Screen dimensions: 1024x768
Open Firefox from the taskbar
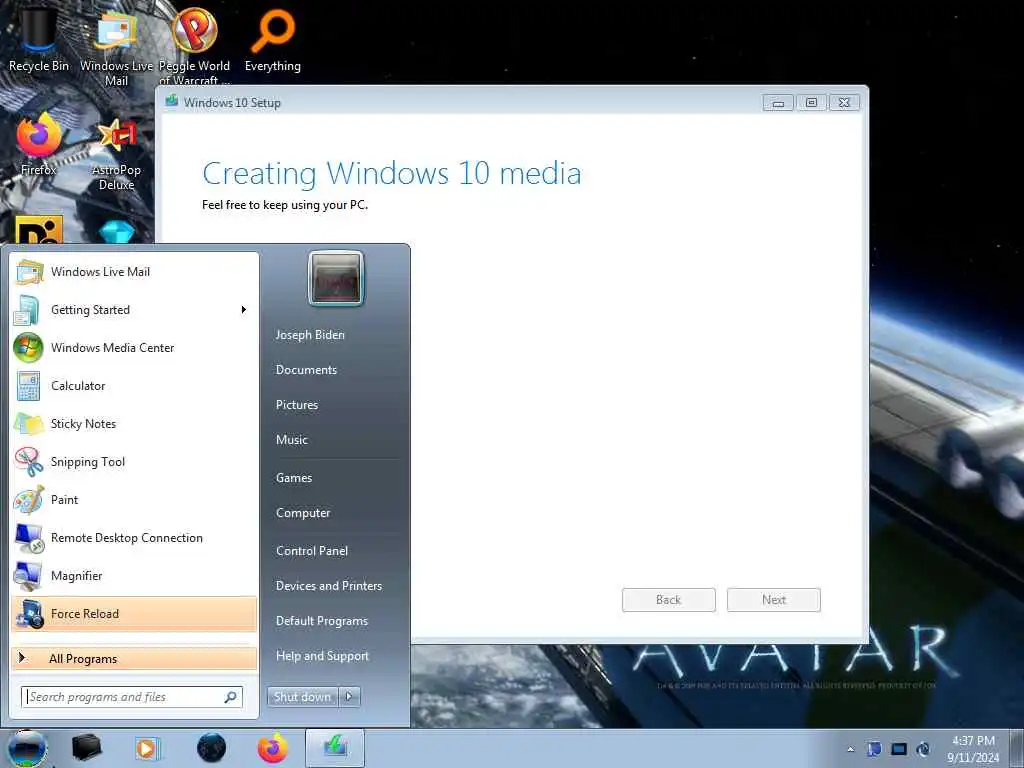(x=272, y=748)
